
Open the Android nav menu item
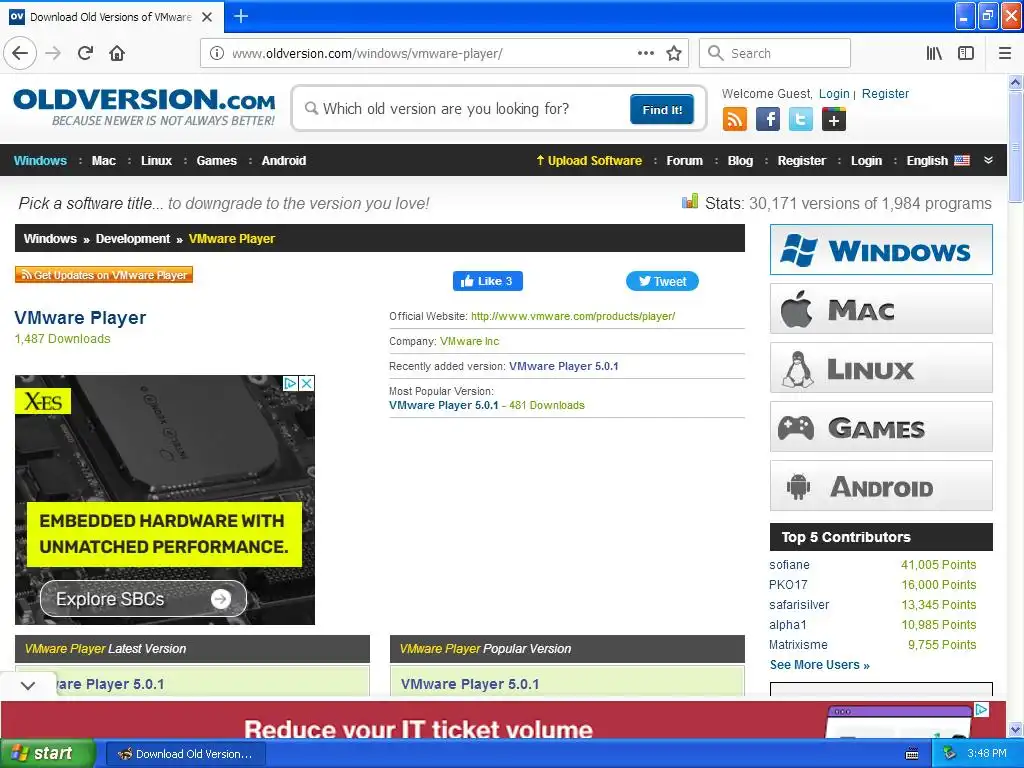283,160
